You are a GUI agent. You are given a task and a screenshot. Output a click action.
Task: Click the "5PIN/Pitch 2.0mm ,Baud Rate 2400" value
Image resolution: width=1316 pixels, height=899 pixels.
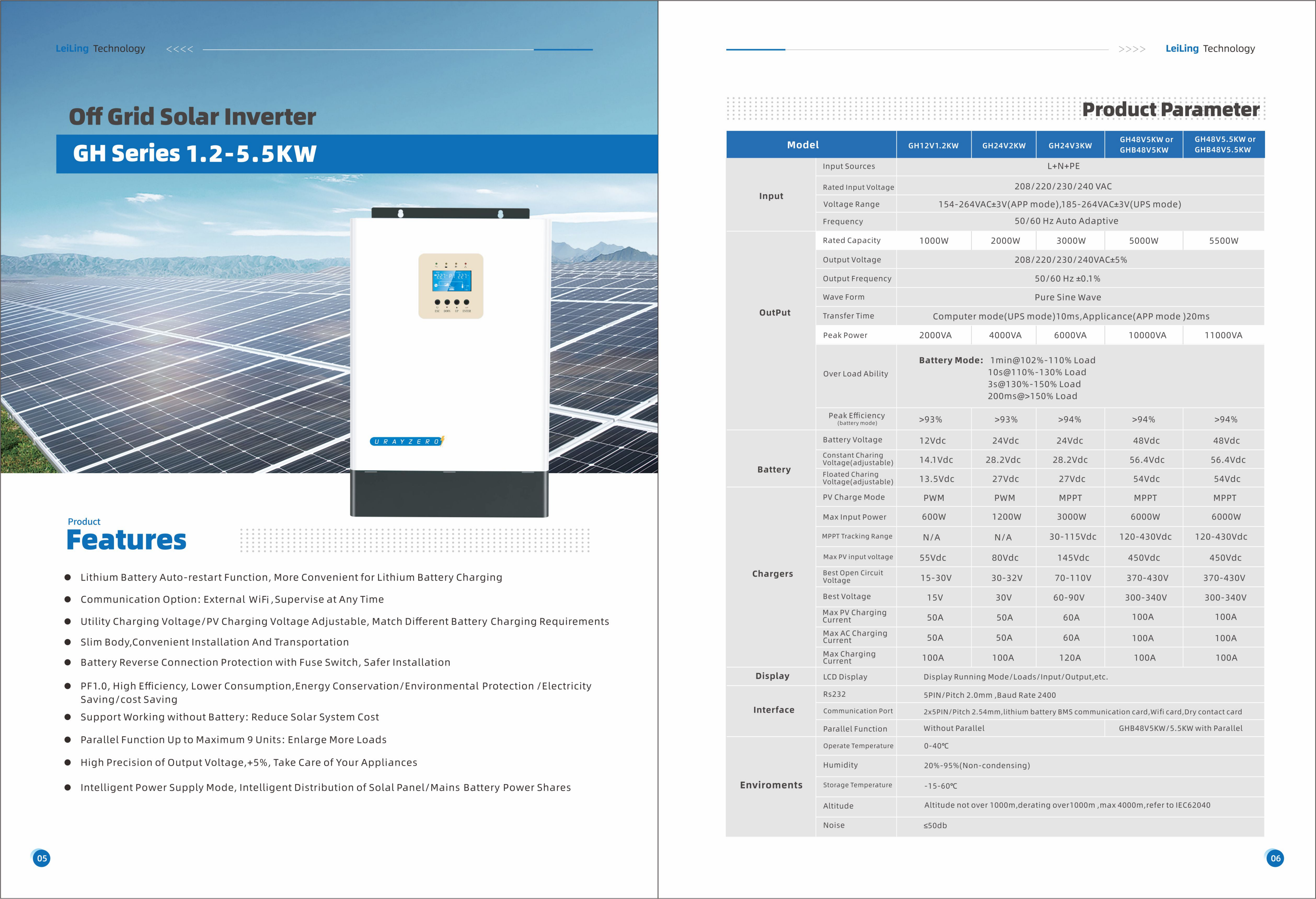tap(989, 695)
